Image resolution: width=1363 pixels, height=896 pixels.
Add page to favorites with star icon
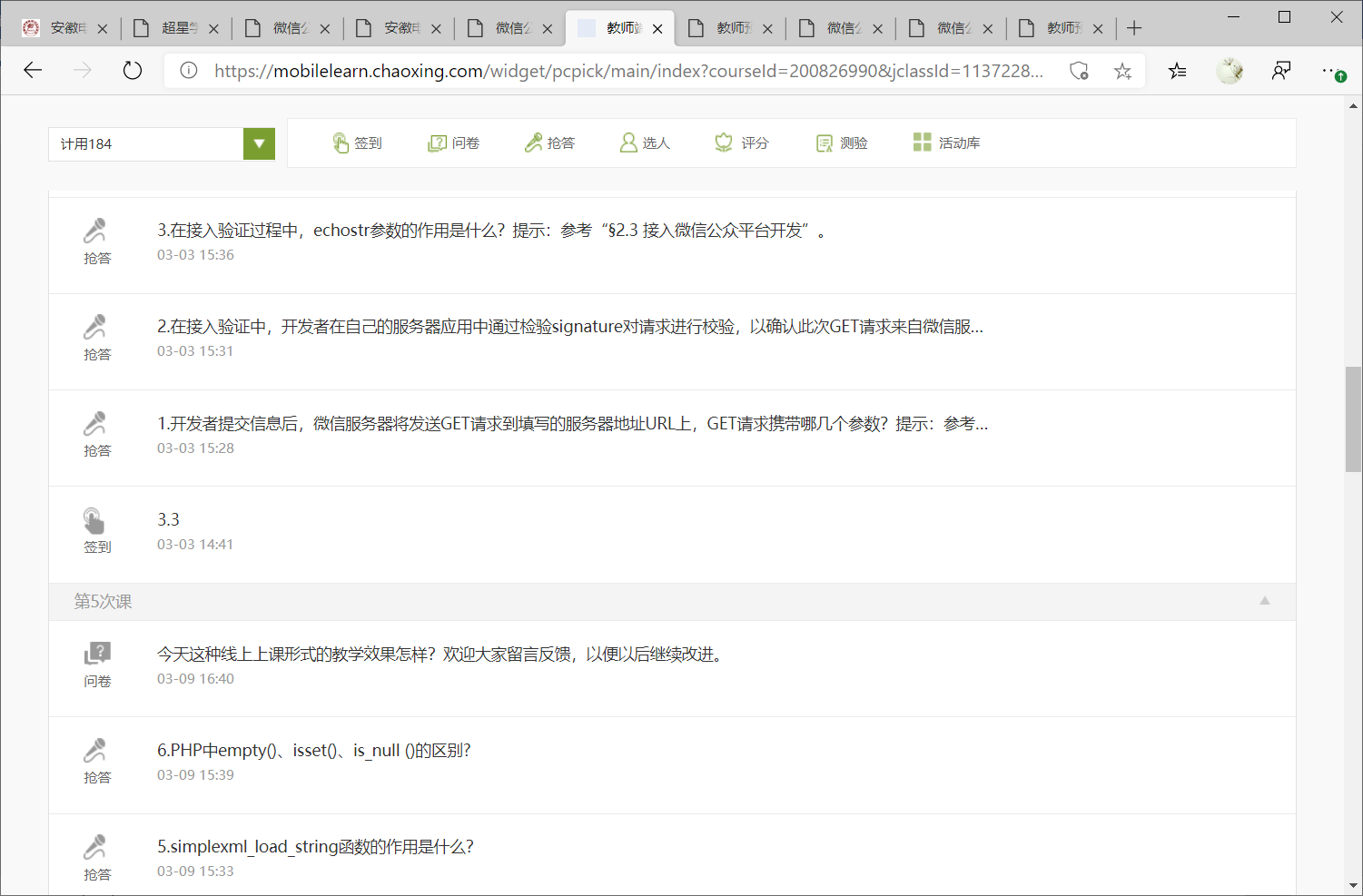(1123, 71)
